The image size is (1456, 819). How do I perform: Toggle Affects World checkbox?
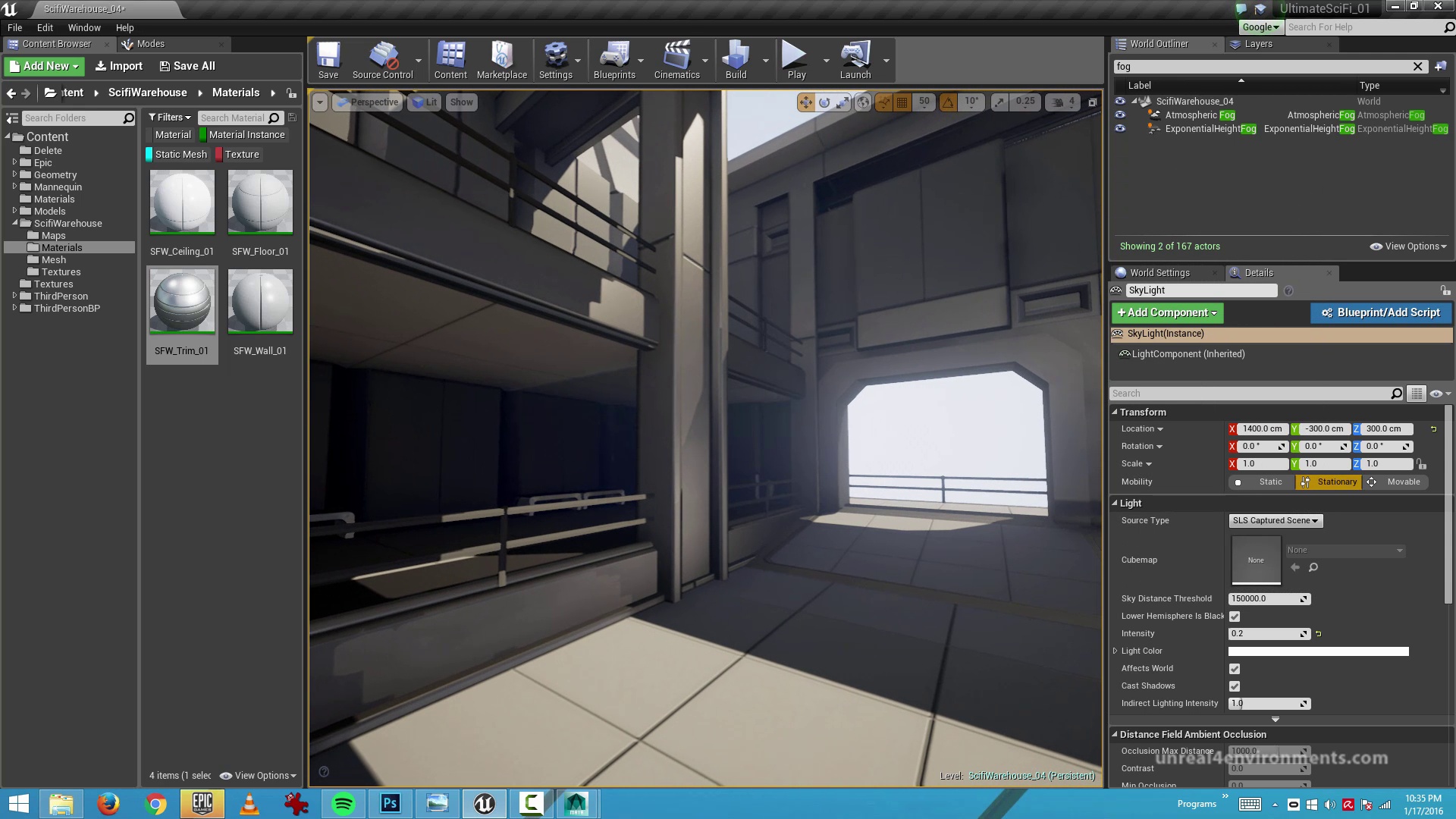1235,669
